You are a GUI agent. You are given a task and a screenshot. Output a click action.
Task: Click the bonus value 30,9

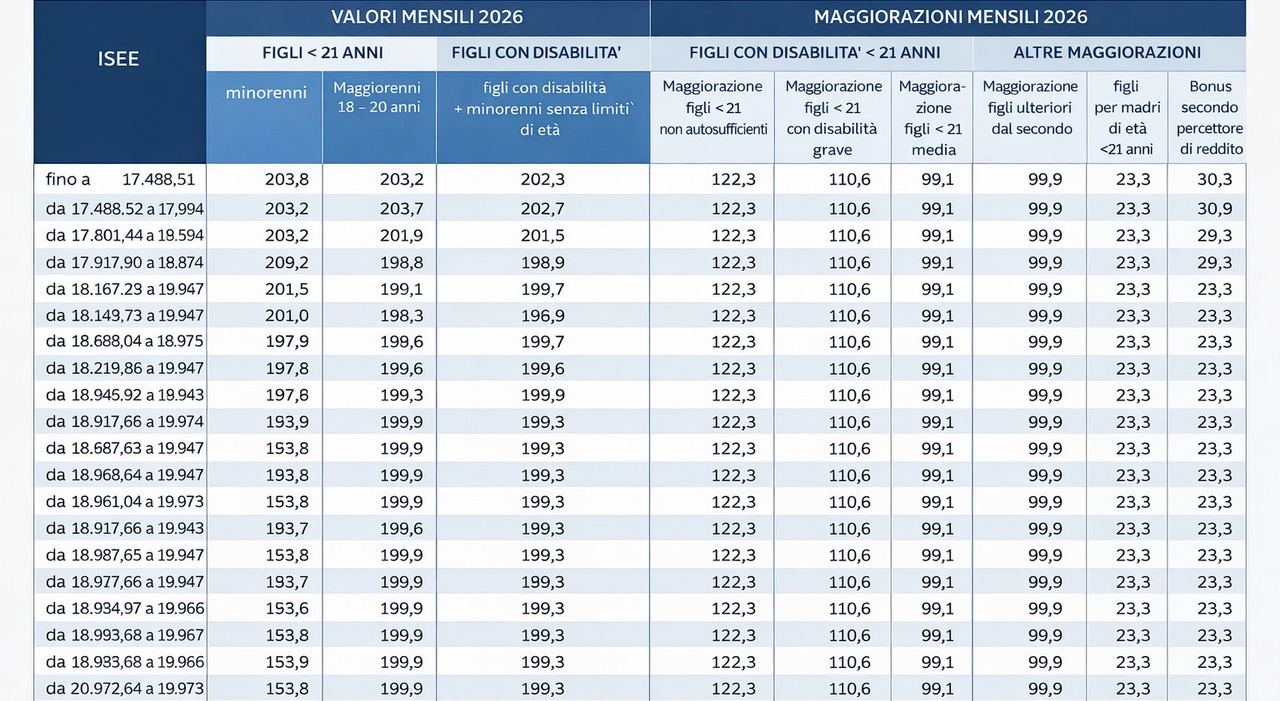point(1214,209)
